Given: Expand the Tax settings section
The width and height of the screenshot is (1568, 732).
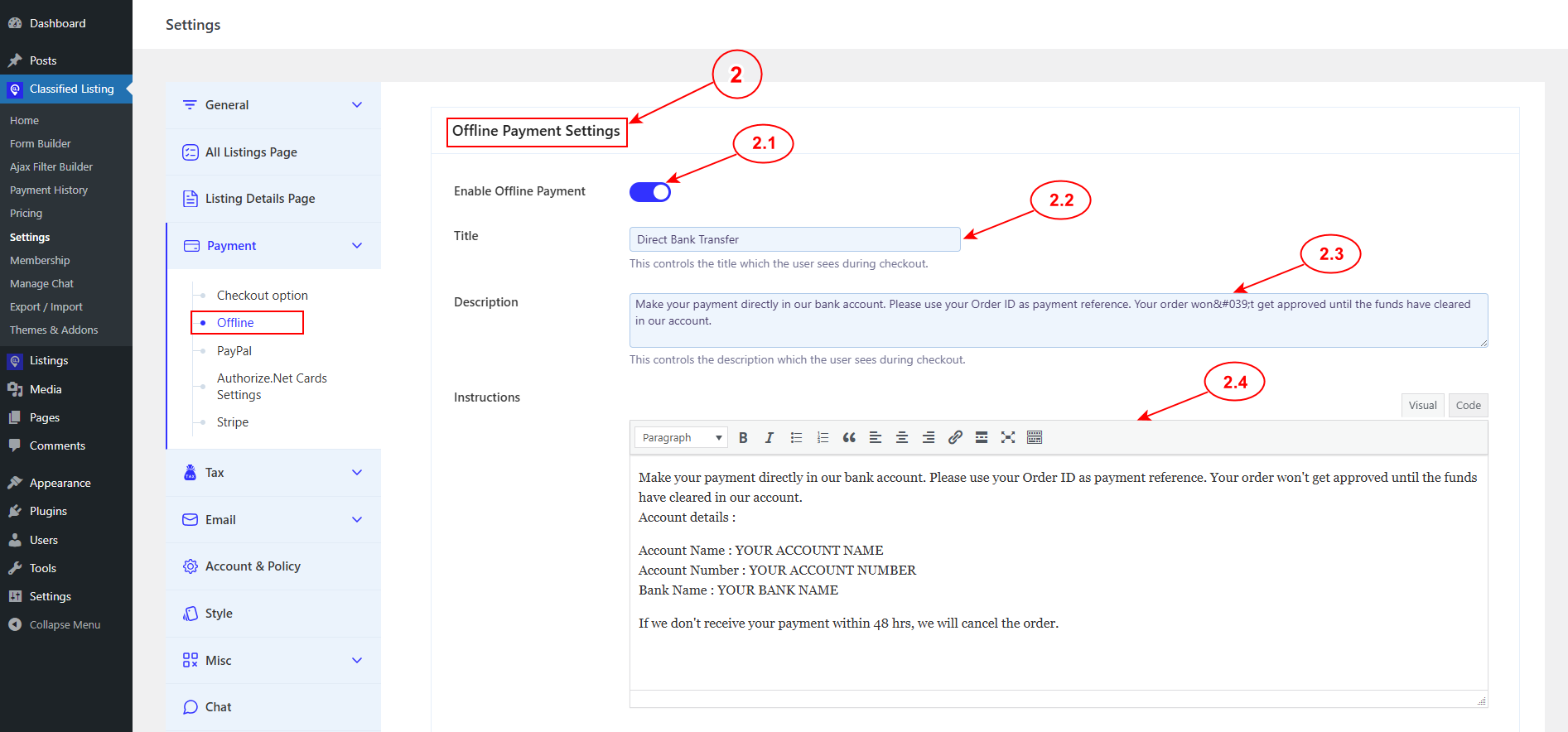Looking at the screenshot, I should [x=273, y=473].
